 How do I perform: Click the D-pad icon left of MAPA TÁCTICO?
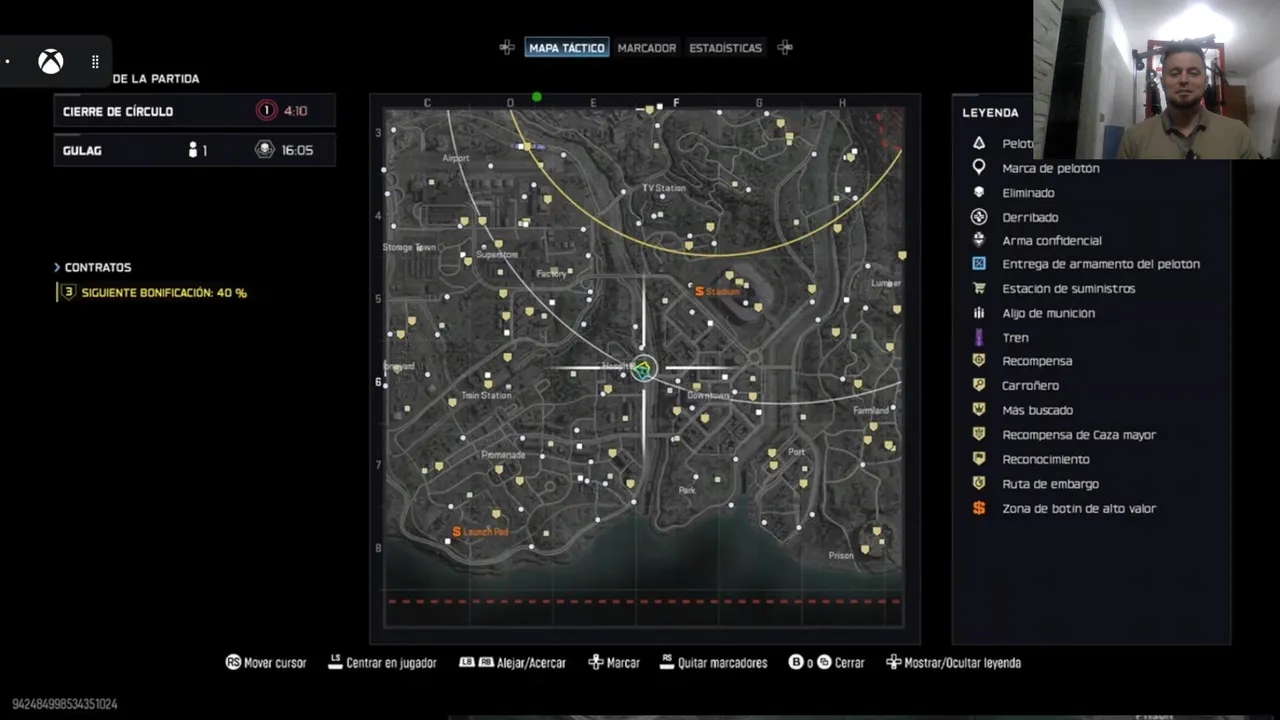point(507,47)
